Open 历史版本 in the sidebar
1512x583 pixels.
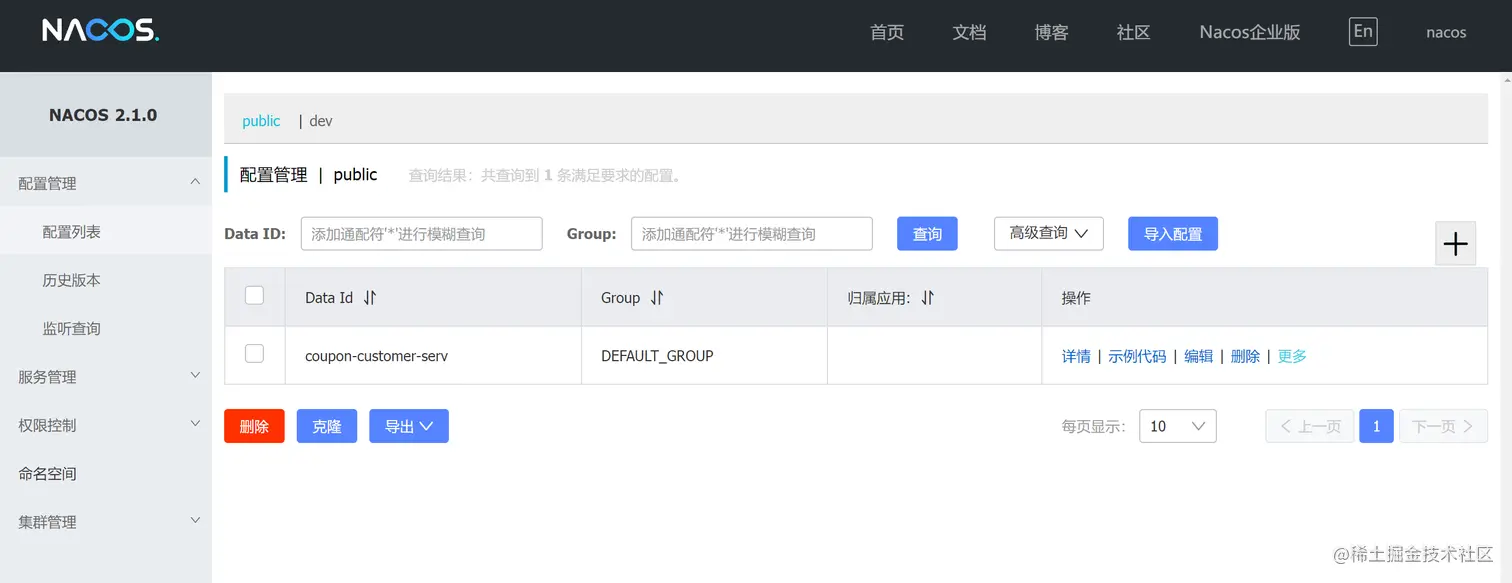click(x=106, y=280)
